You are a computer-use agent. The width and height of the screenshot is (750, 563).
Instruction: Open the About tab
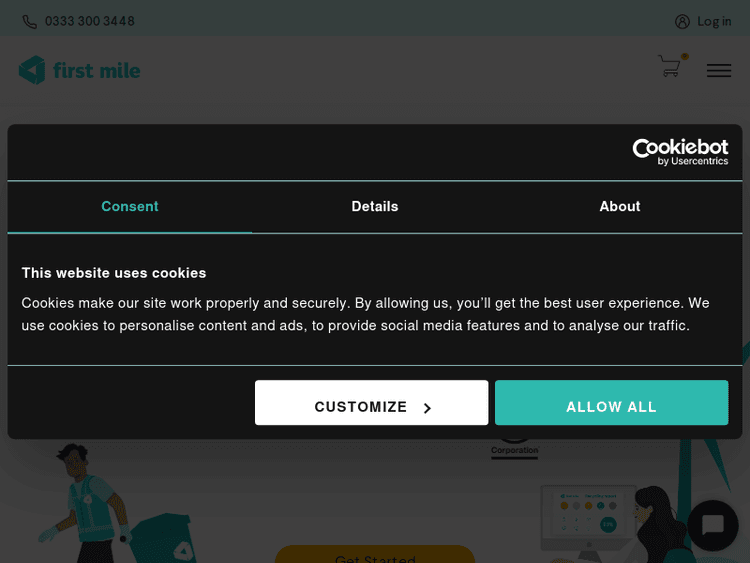[x=620, y=206]
